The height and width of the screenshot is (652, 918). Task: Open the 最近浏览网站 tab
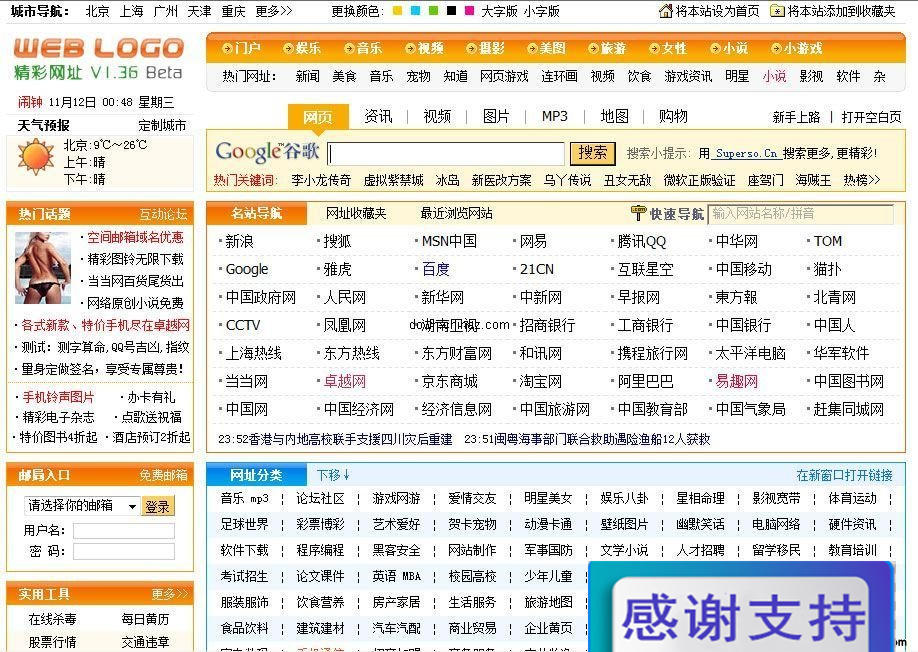tap(457, 213)
